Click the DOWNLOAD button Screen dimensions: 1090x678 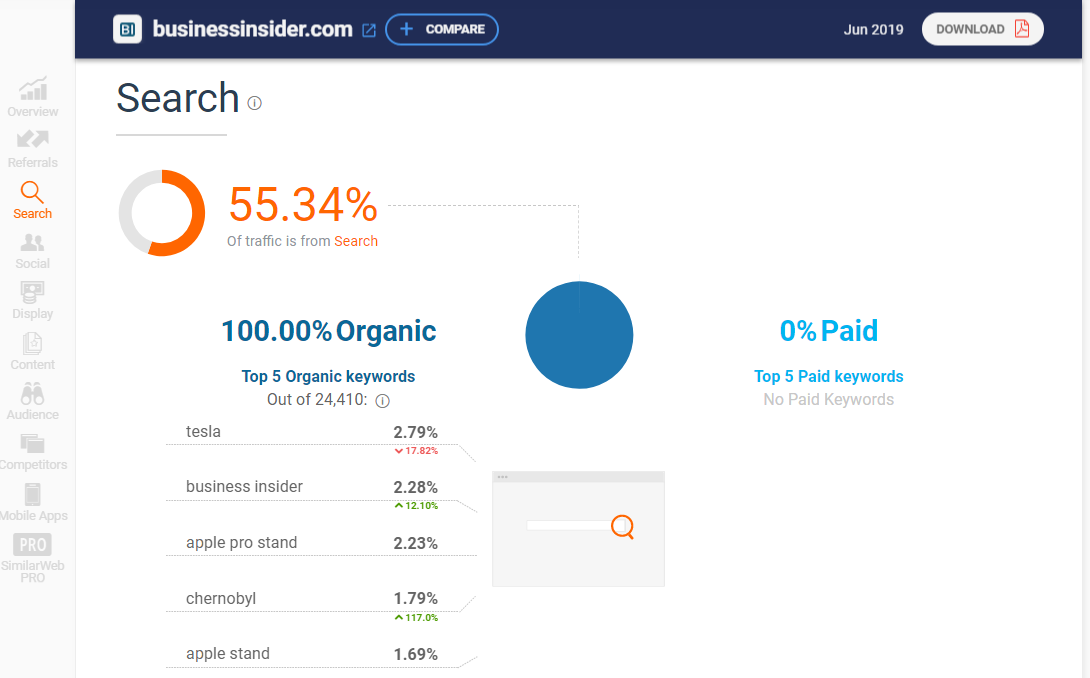tap(982, 29)
